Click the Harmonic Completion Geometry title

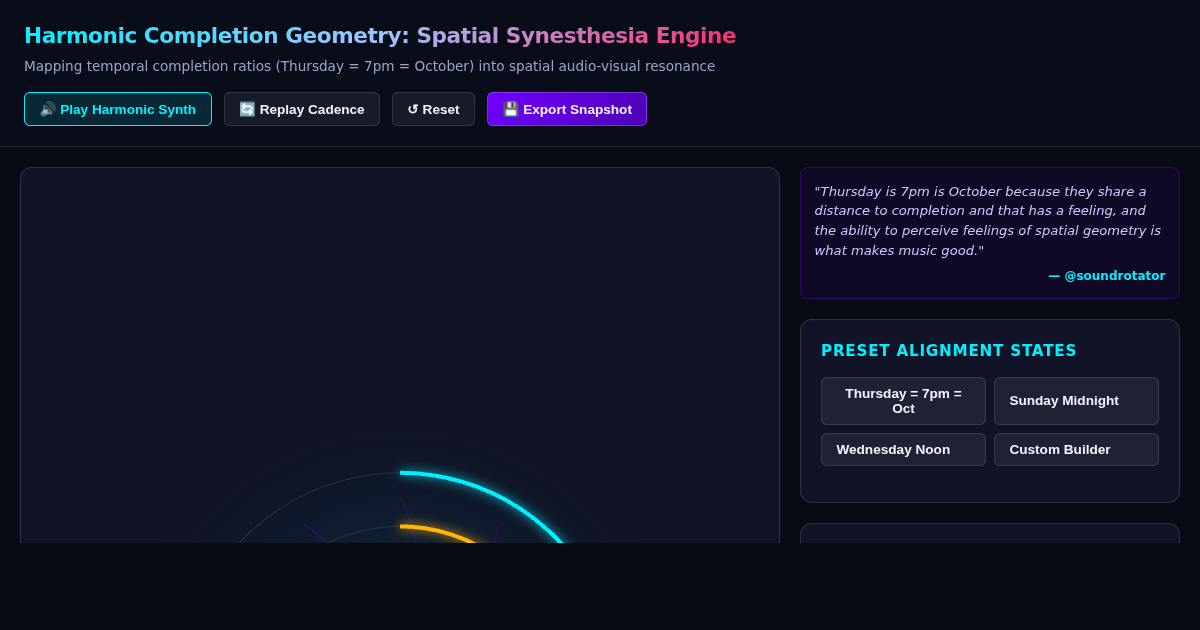380,36
